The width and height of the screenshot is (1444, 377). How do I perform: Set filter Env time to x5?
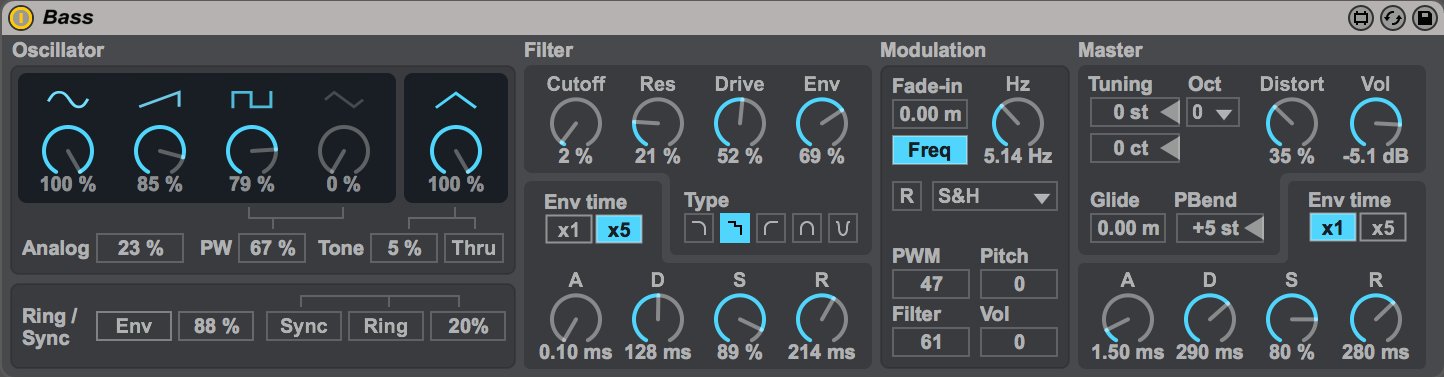click(x=618, y=229)
